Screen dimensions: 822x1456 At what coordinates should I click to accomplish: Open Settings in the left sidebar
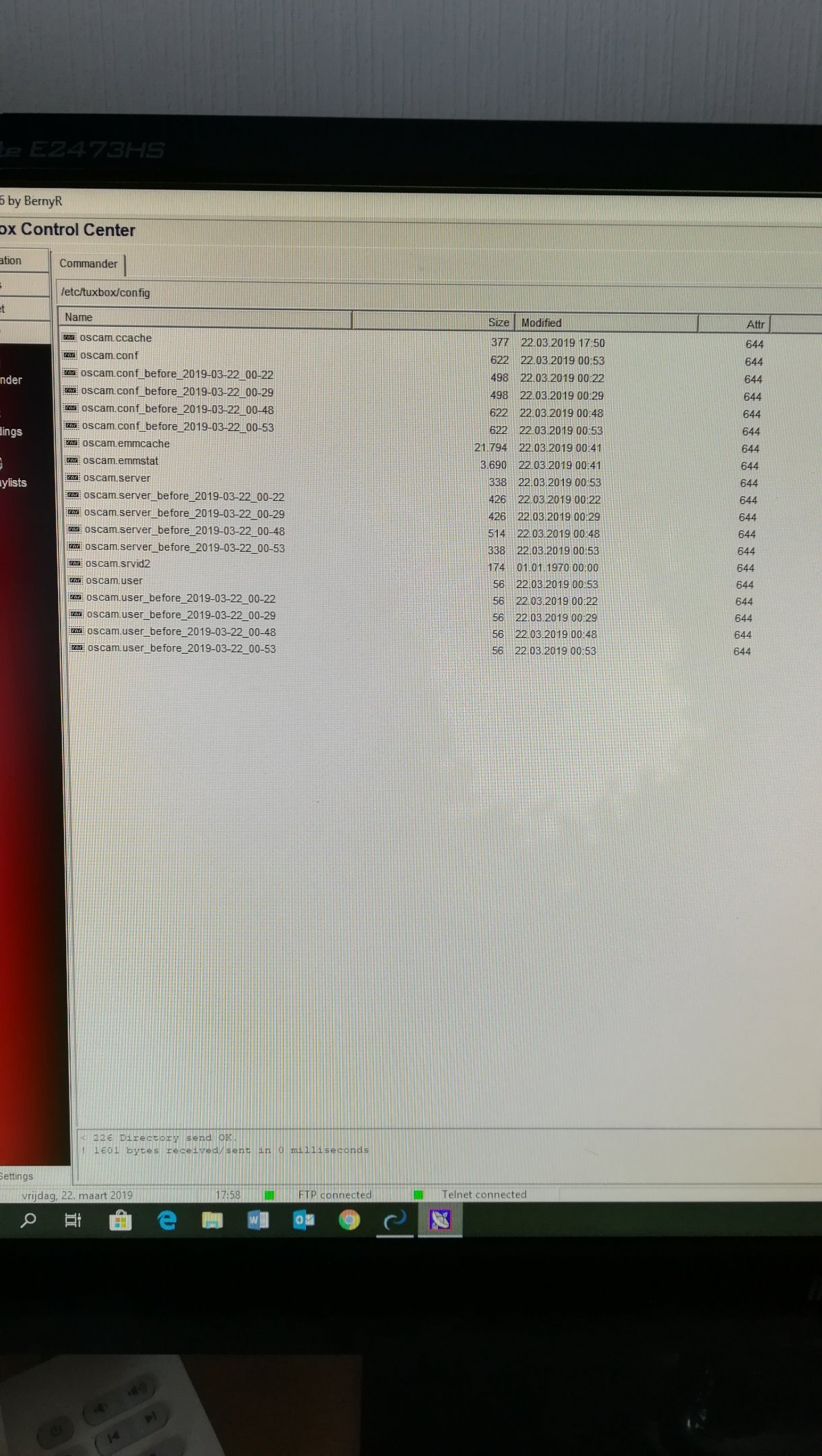click(17, 1176)
